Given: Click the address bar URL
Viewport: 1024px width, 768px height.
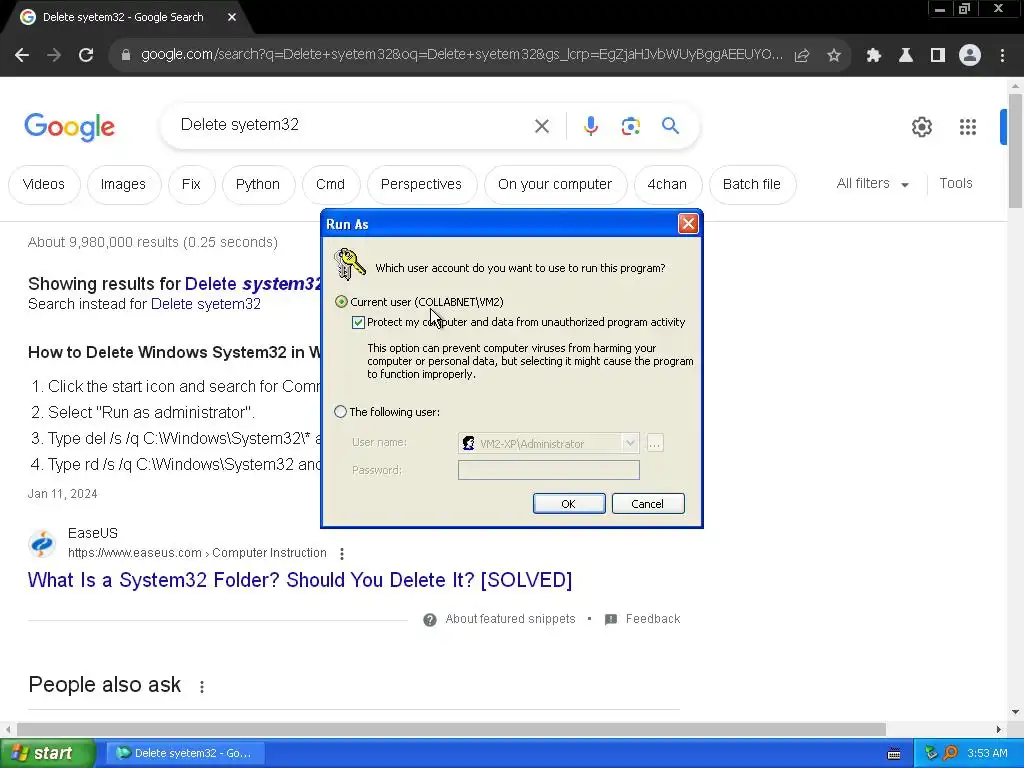Looking at the screenshot, I should pyautogui.click(x=462, y=55).
